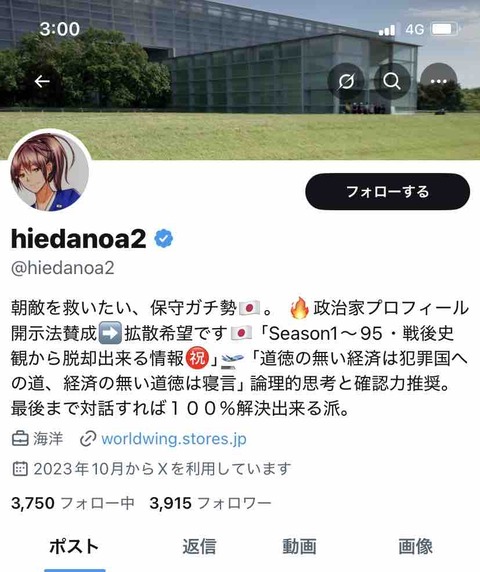Open the worldwing.stores.jp link
480x572 pixels.
point(174,438)
